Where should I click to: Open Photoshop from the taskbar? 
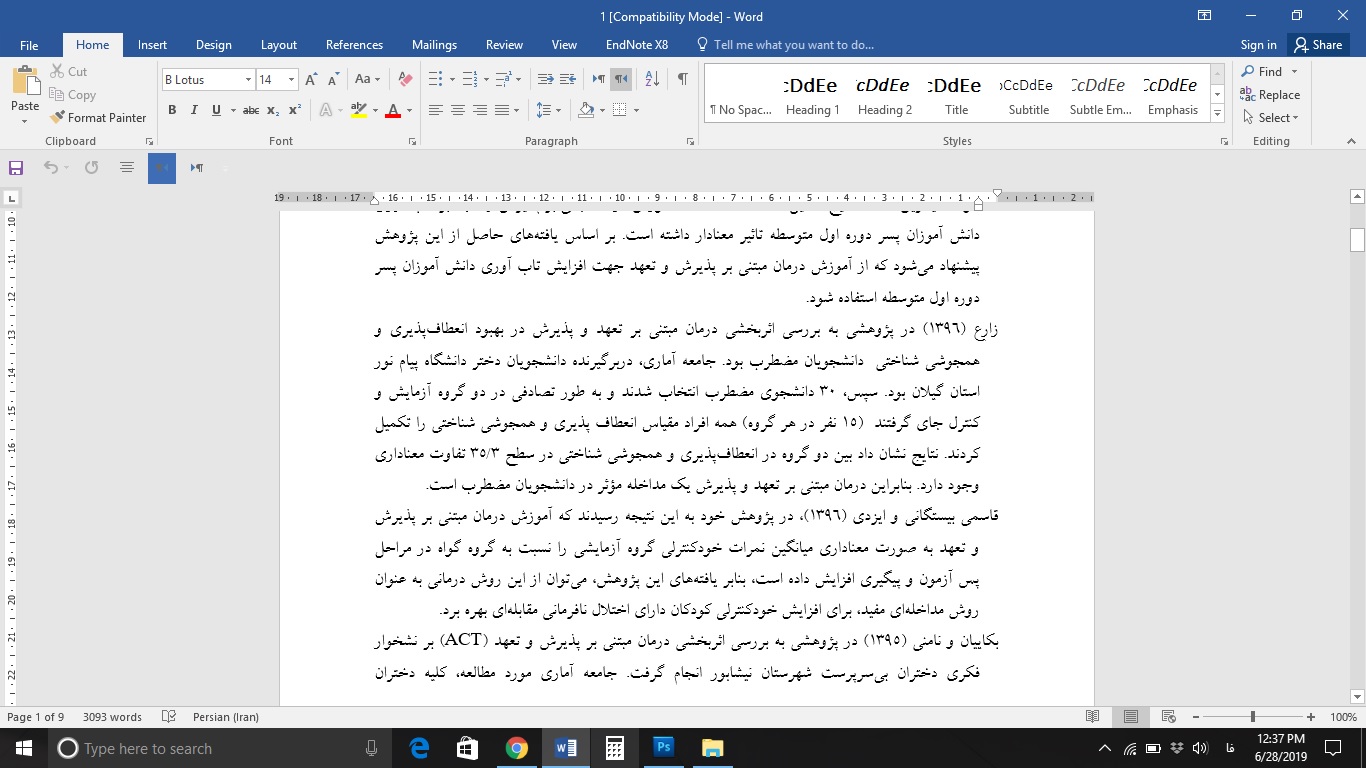tap(663, 748)
